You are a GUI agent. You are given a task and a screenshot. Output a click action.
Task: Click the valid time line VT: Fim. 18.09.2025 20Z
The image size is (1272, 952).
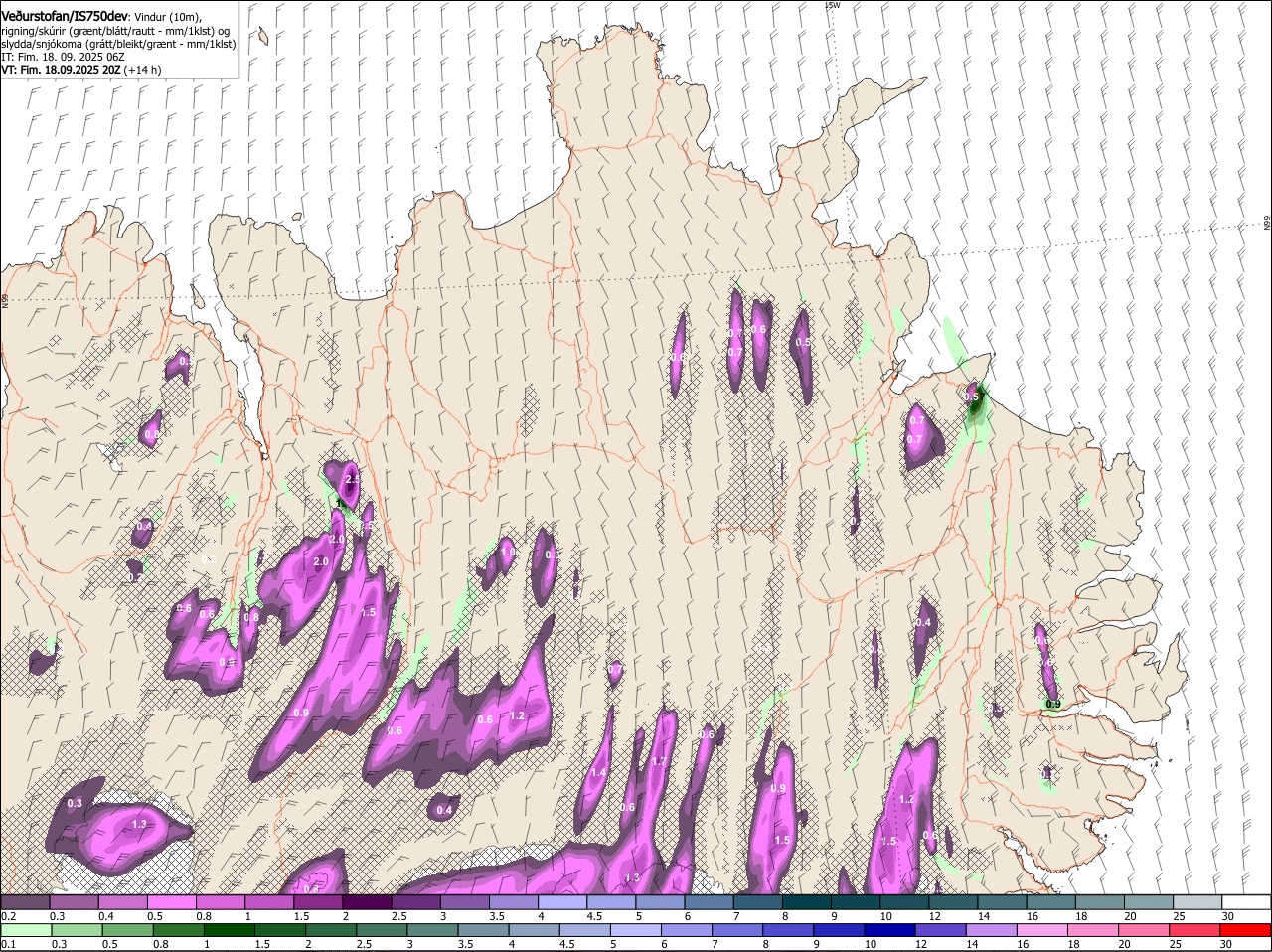click(x=62, y=70)
